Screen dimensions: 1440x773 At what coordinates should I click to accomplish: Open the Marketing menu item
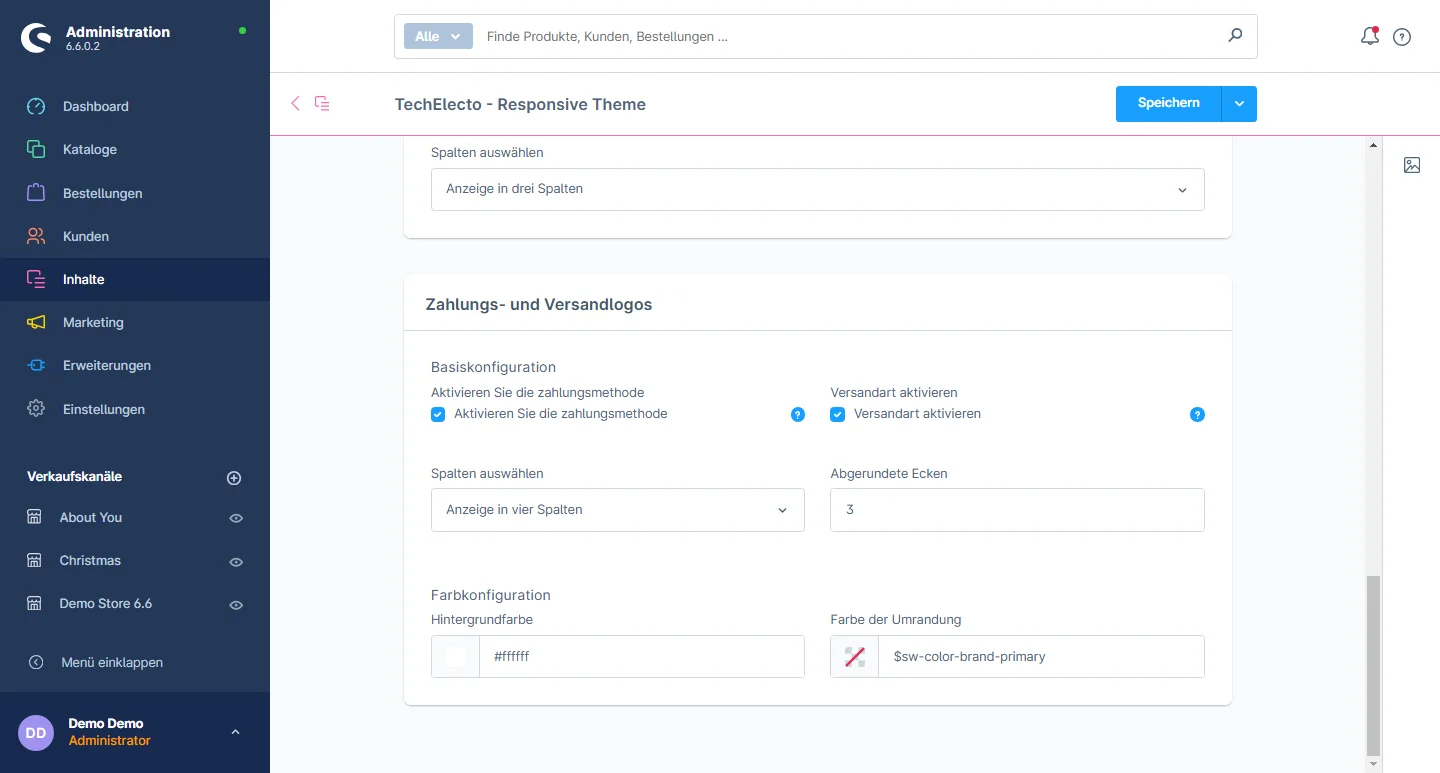tap(93, 322)
